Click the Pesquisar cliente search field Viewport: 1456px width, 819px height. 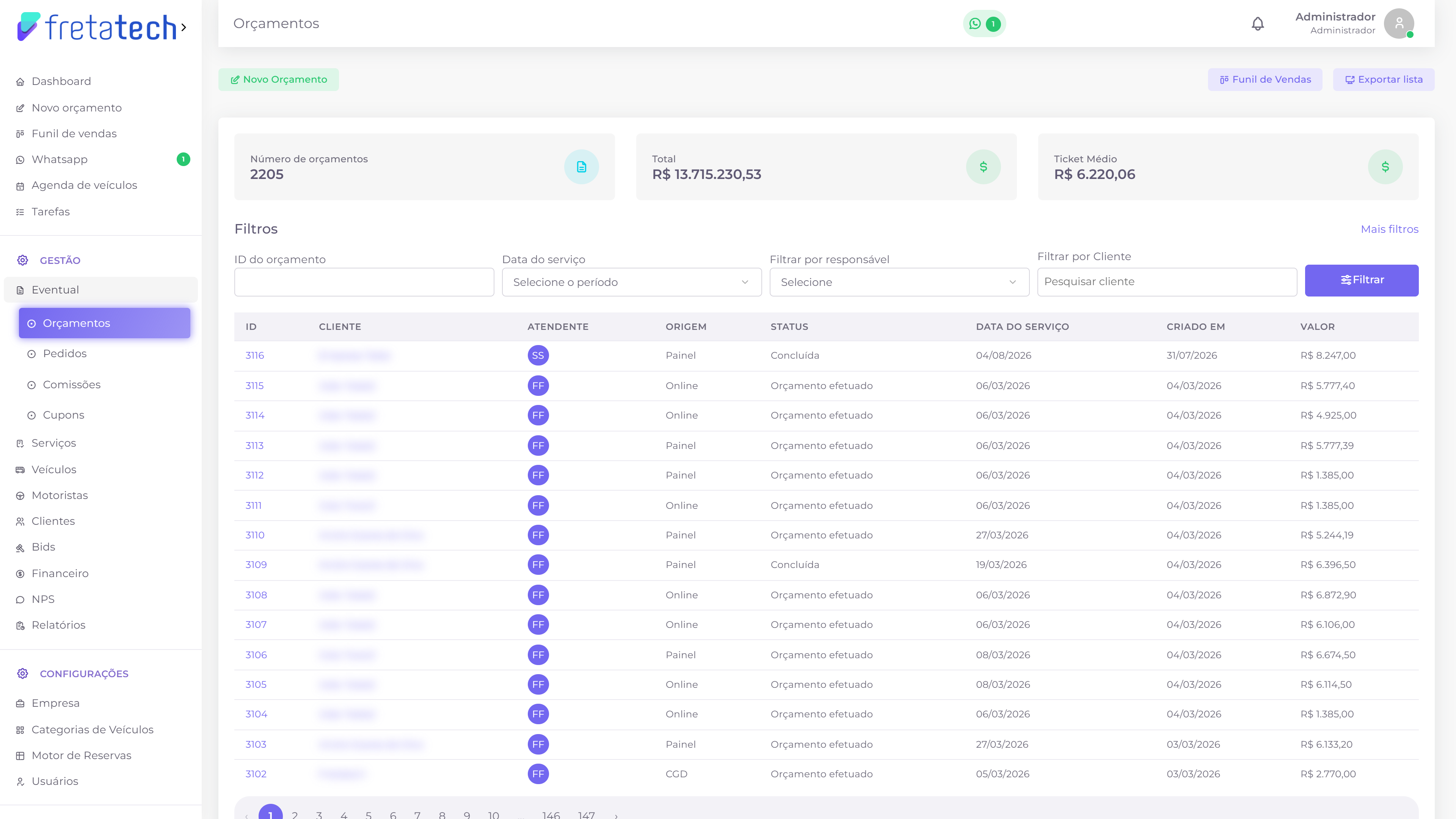[1167, 281]
